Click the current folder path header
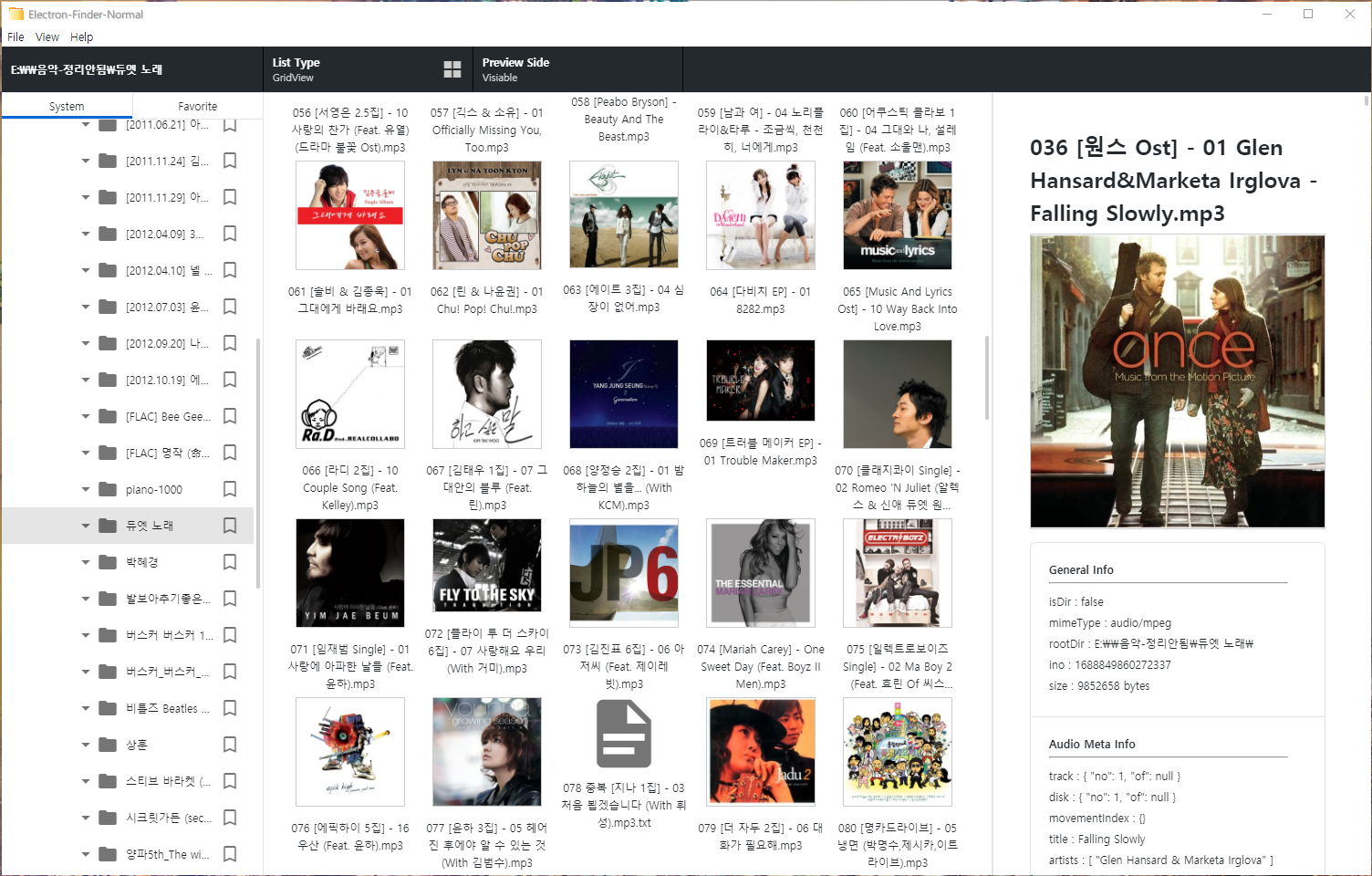The width and height of the screenshot is (1372, 876). click(131, 69)
